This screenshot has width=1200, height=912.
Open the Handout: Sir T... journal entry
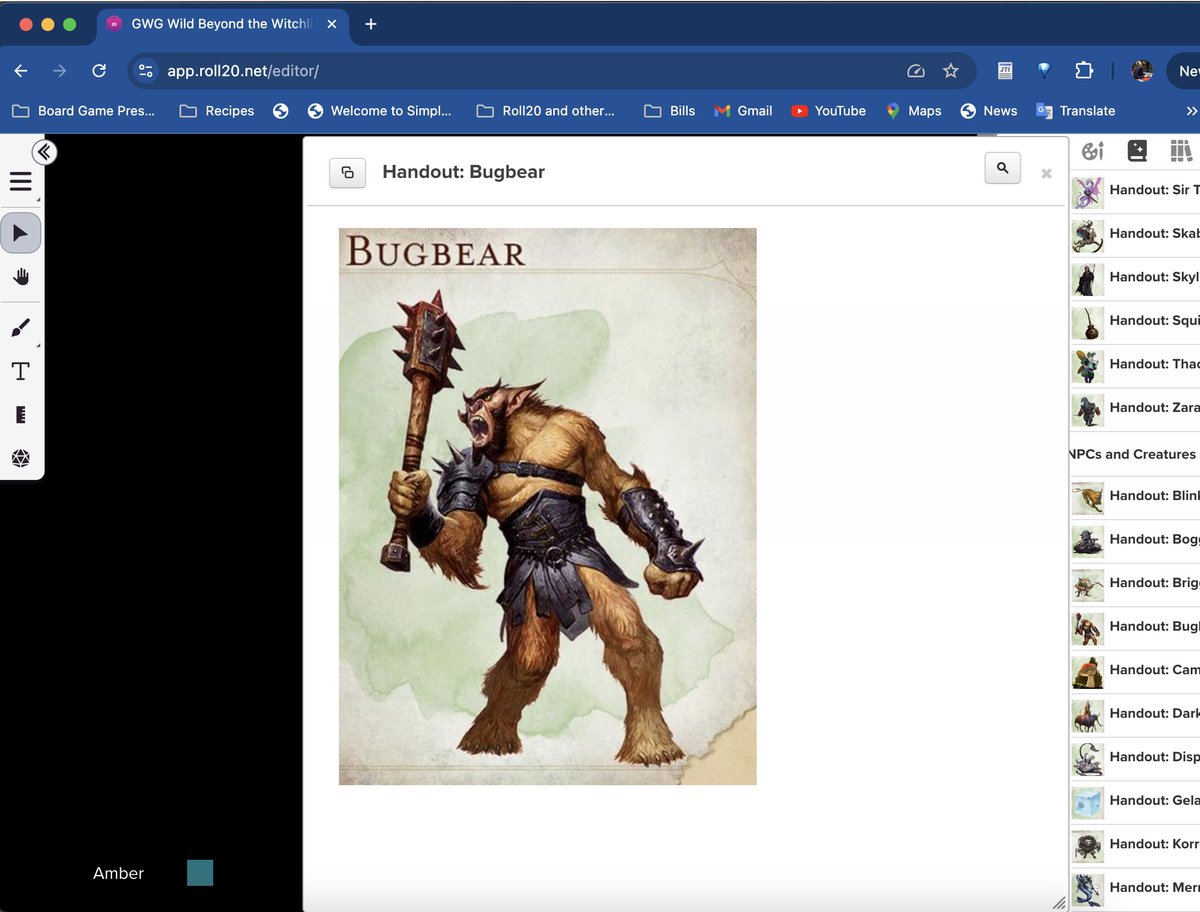1135,190
